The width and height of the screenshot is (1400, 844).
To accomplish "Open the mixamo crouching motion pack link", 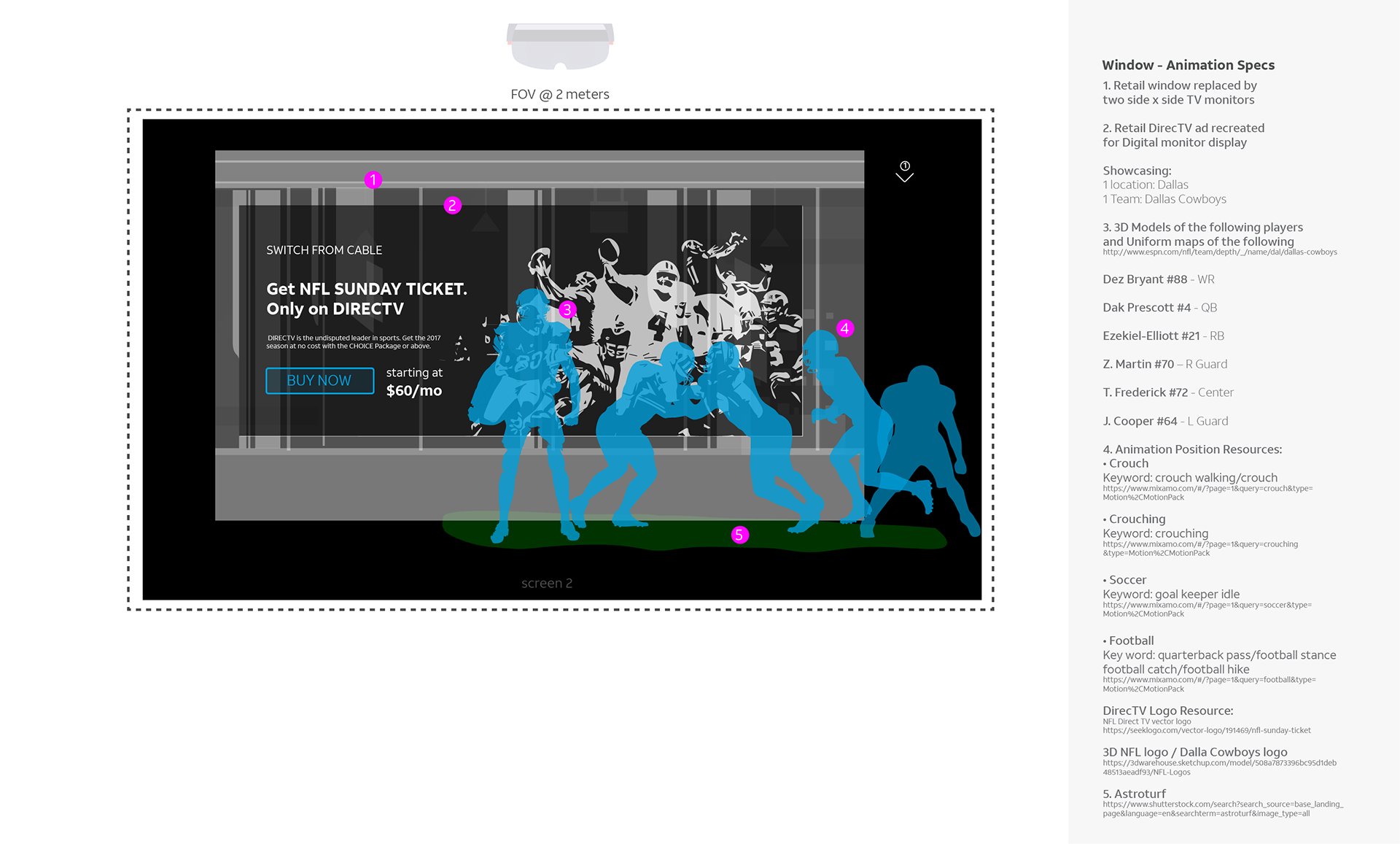I will pyautogui.click(x=1200, y=549).
